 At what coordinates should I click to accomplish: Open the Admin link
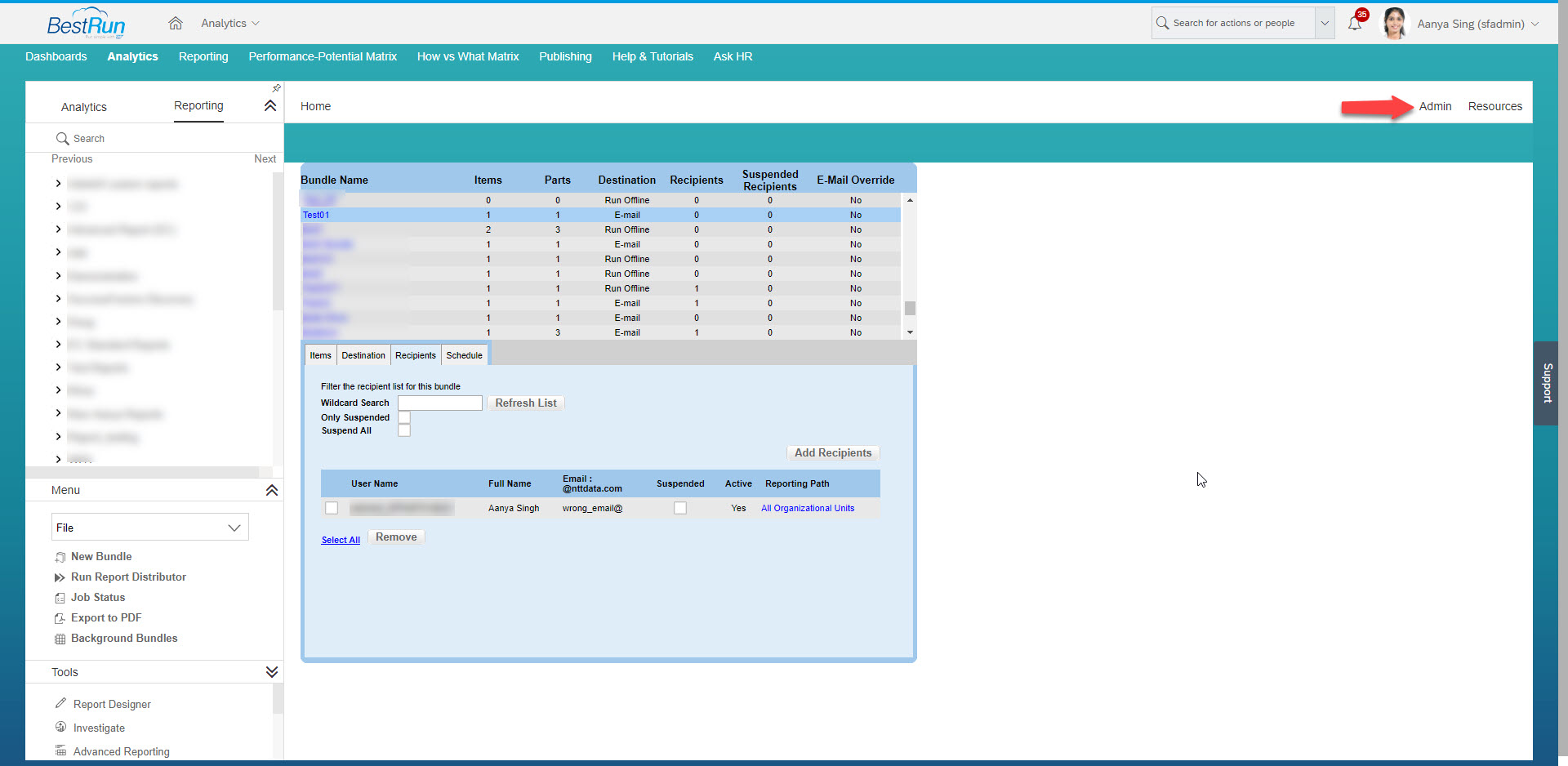(x=1435, y=106)
